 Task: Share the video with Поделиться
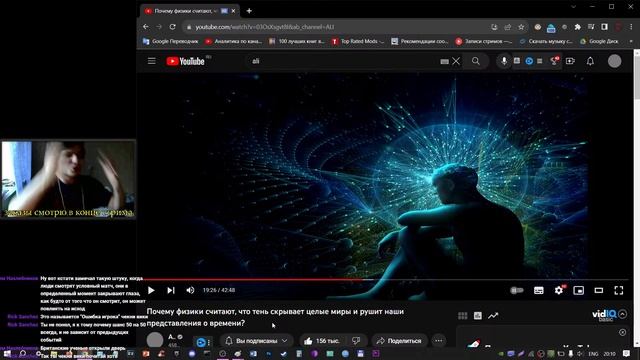[399, 340]
